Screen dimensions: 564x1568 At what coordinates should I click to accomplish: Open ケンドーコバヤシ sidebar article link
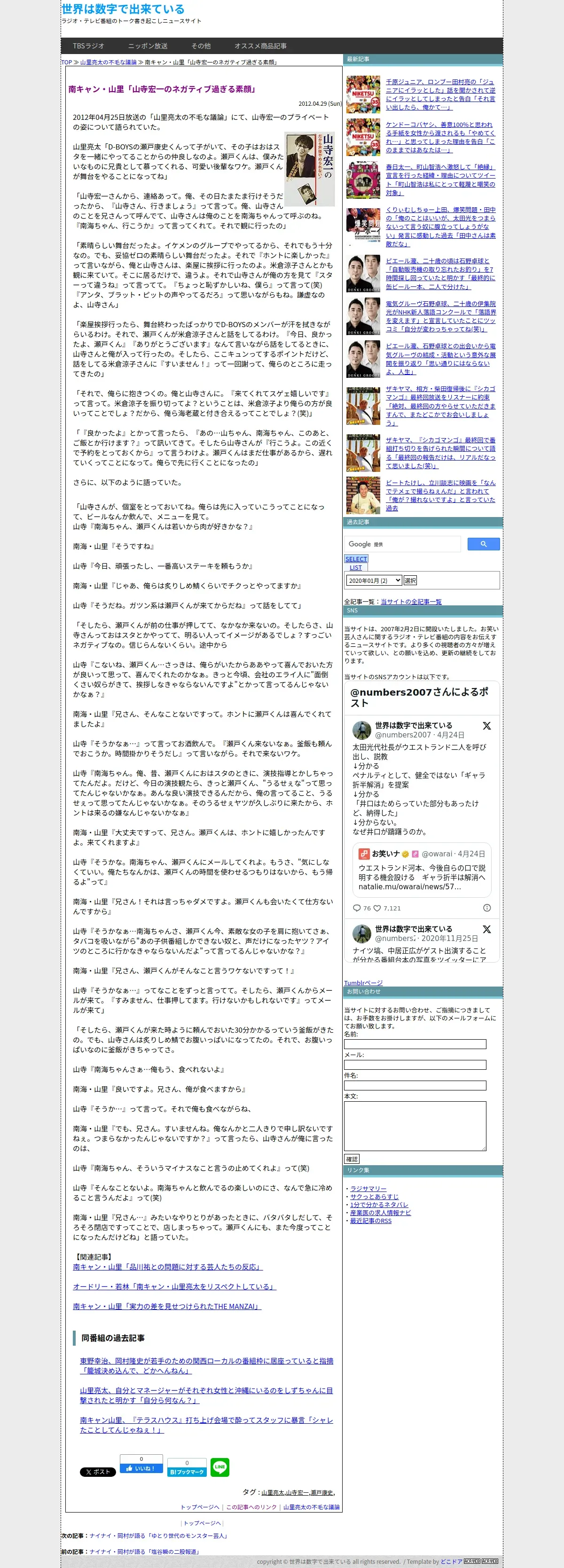coord(440,137)
